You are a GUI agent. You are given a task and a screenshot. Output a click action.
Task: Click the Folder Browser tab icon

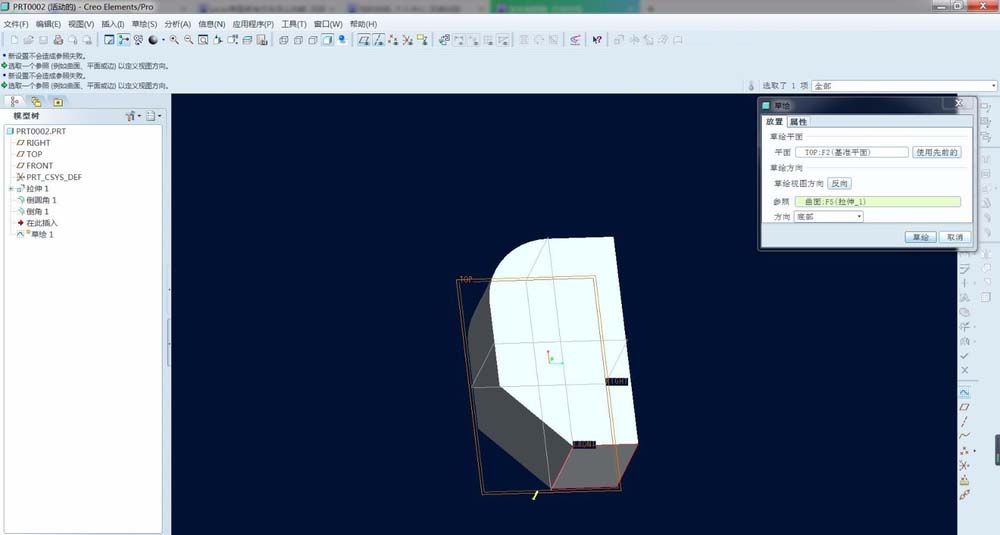click(x=36, y=101)
